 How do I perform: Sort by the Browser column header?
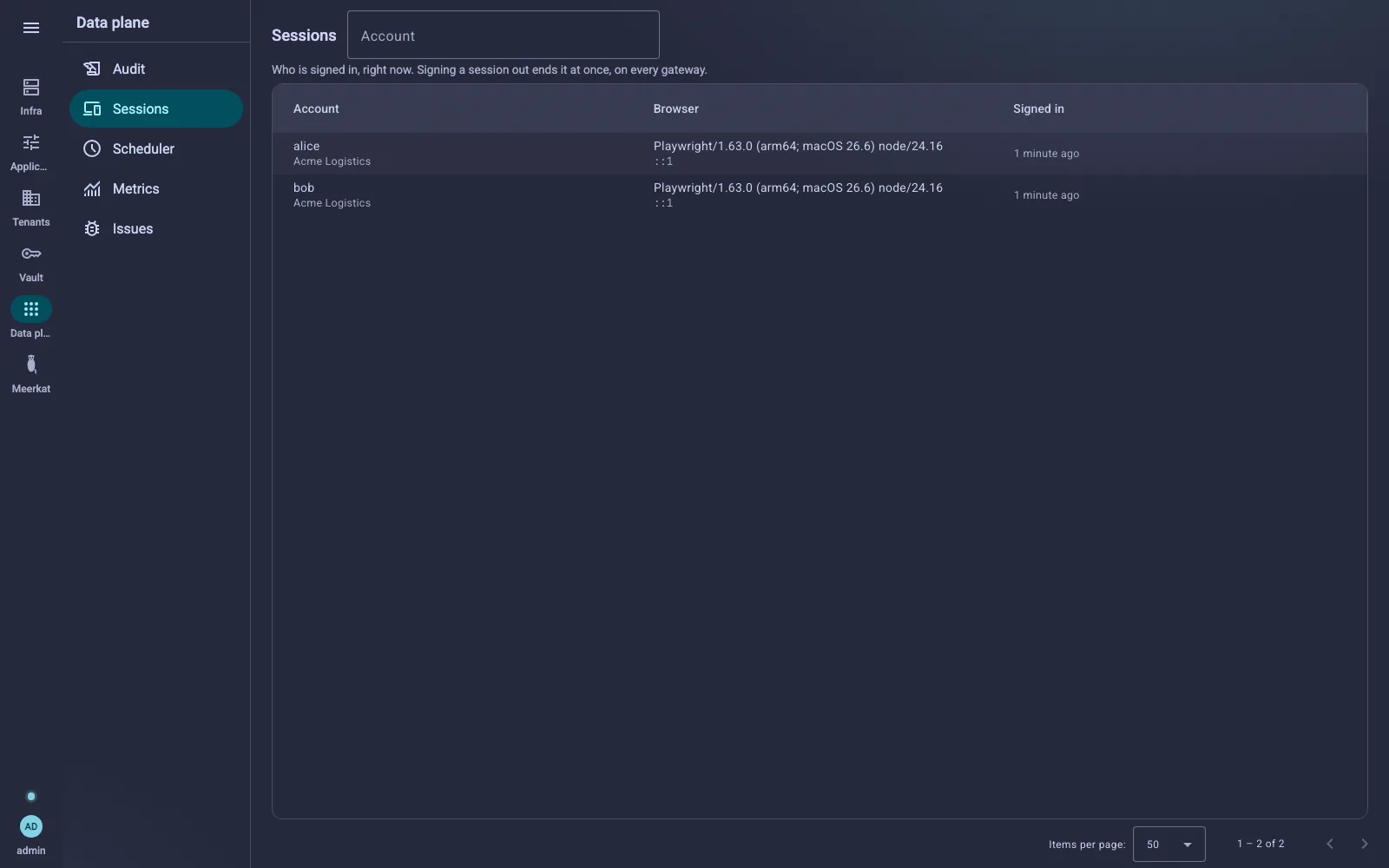click(x=675, y=108)
